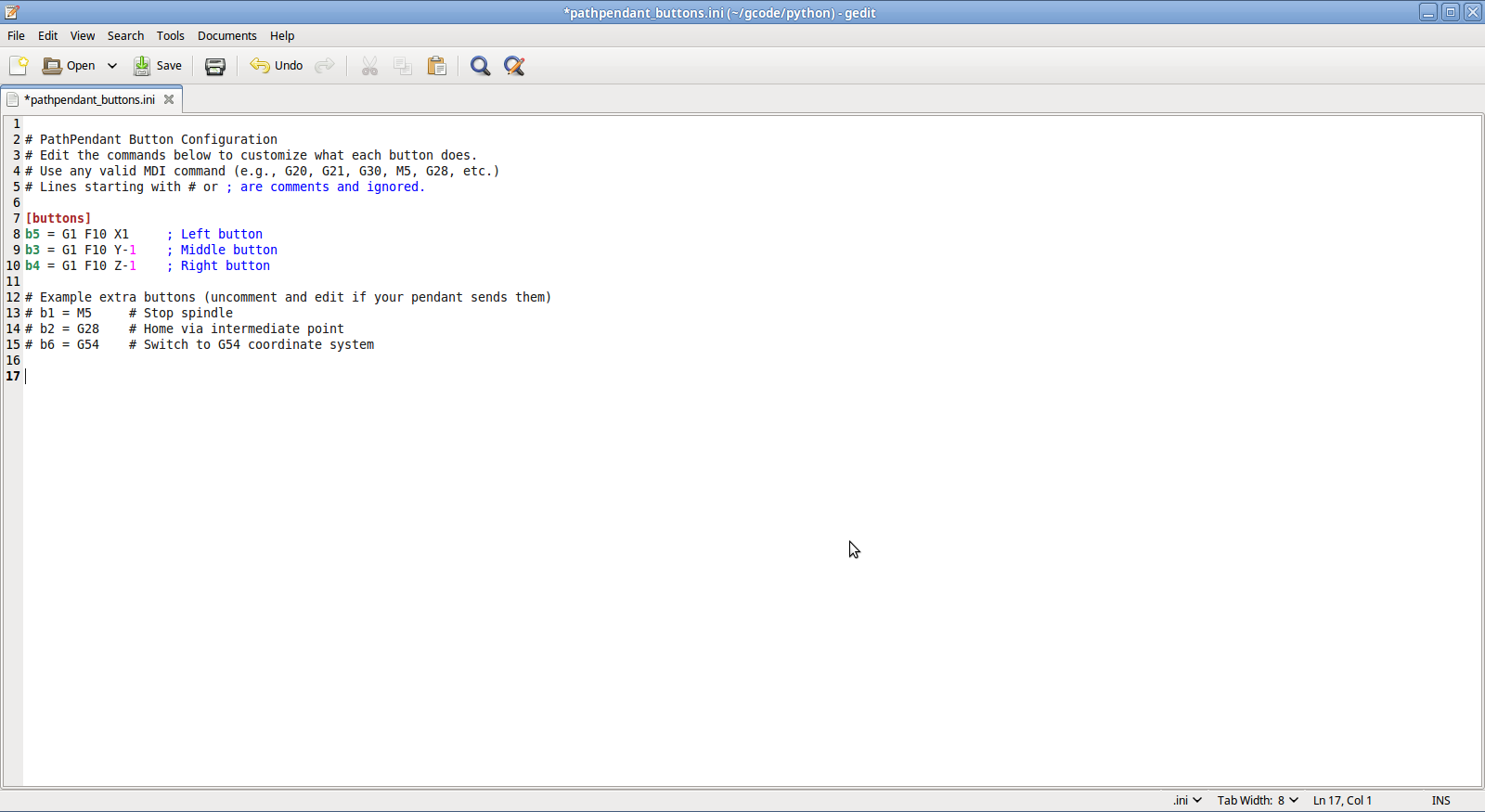The height and width of the screenshot is (812, 1485).
Task: Open the Documents menu
Action: 226,36
